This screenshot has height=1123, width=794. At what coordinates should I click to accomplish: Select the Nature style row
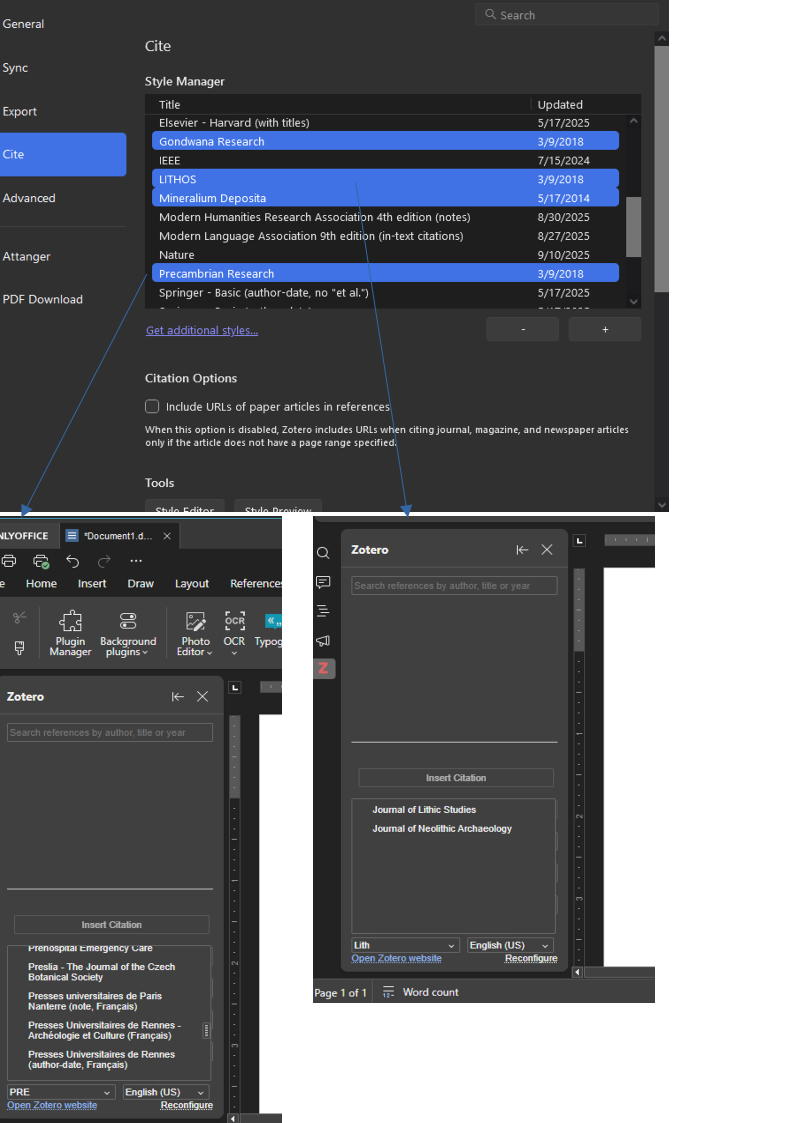pyautogui.click(x=177, y=255)
